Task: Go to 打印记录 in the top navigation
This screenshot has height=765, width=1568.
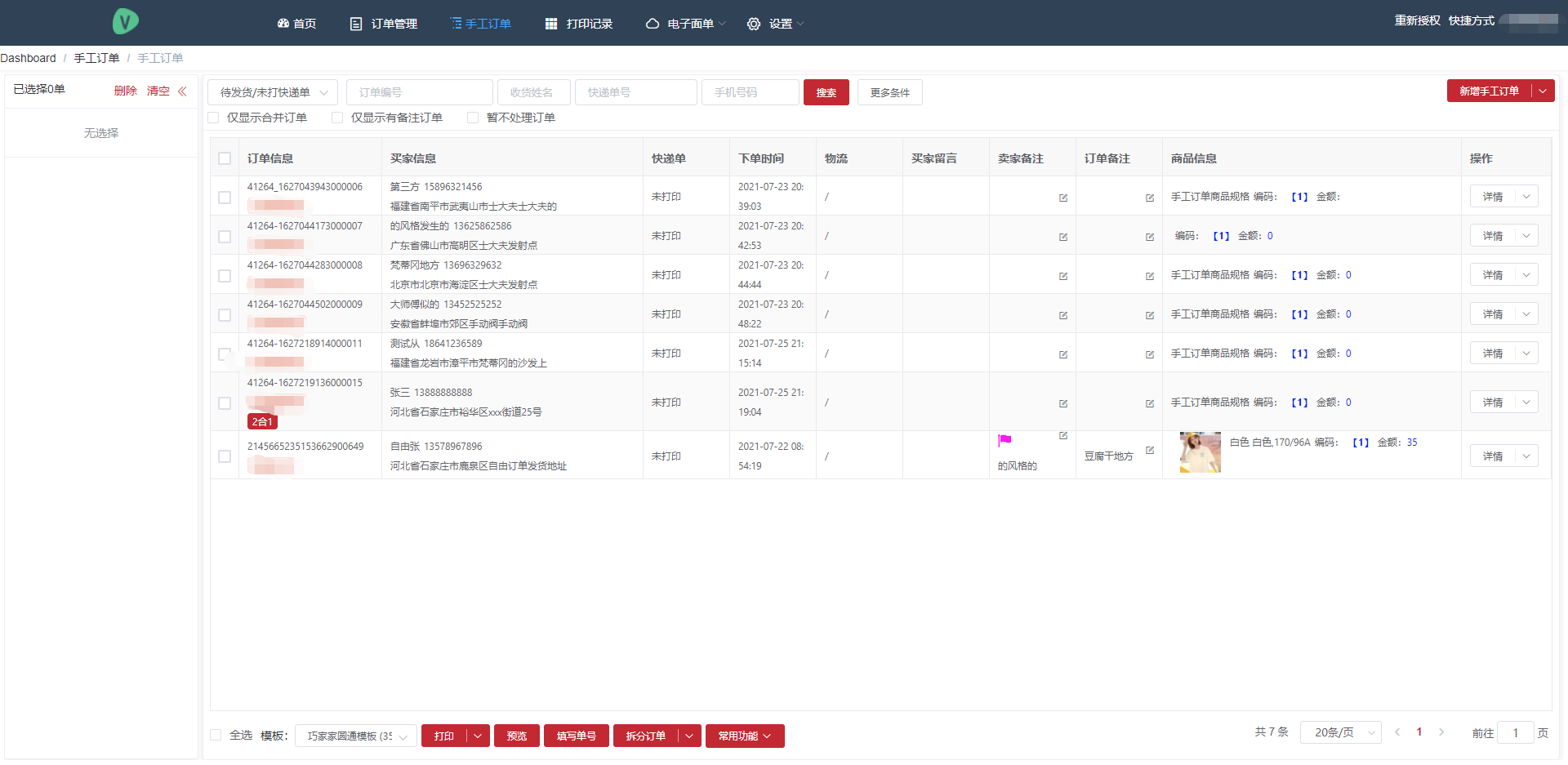Action: click(x=579, y=24)
